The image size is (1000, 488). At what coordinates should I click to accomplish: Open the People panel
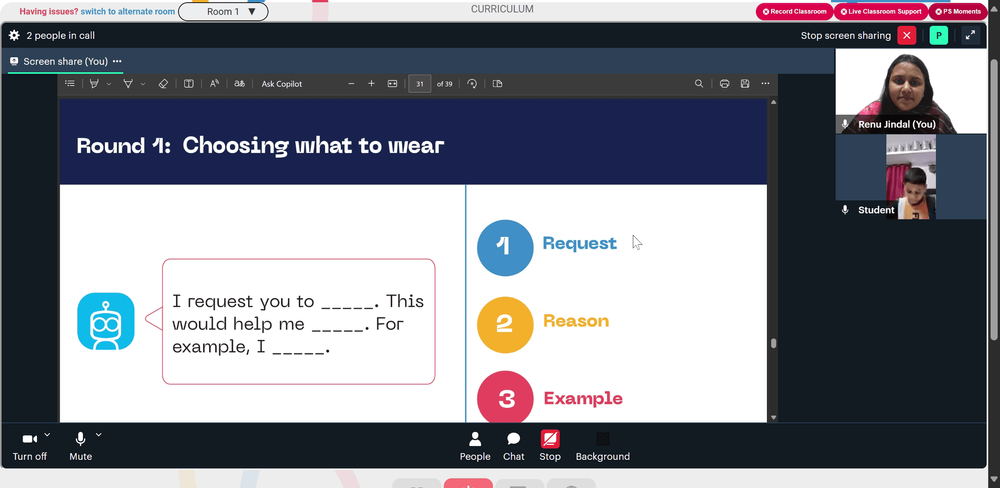click(475, 446)
